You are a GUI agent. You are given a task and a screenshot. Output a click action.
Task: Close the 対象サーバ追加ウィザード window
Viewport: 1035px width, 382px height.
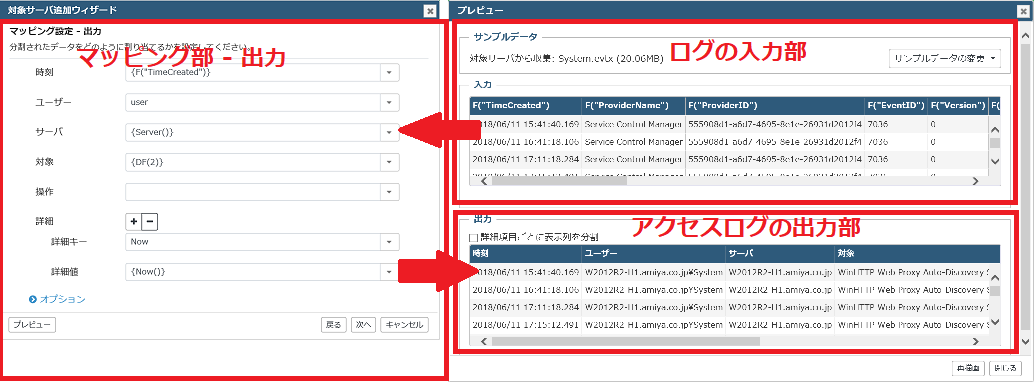pyautogui.click(x=430, y=11)
